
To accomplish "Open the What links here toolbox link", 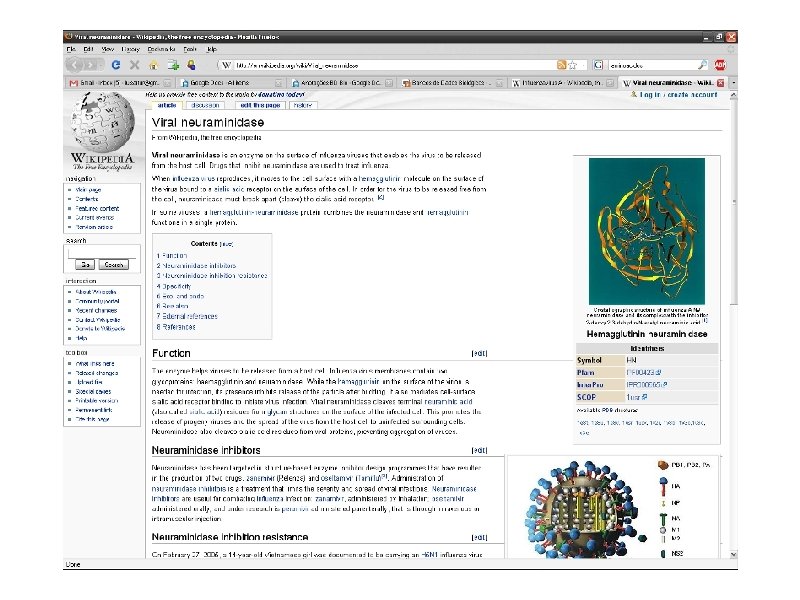I will tap(95, 364).
